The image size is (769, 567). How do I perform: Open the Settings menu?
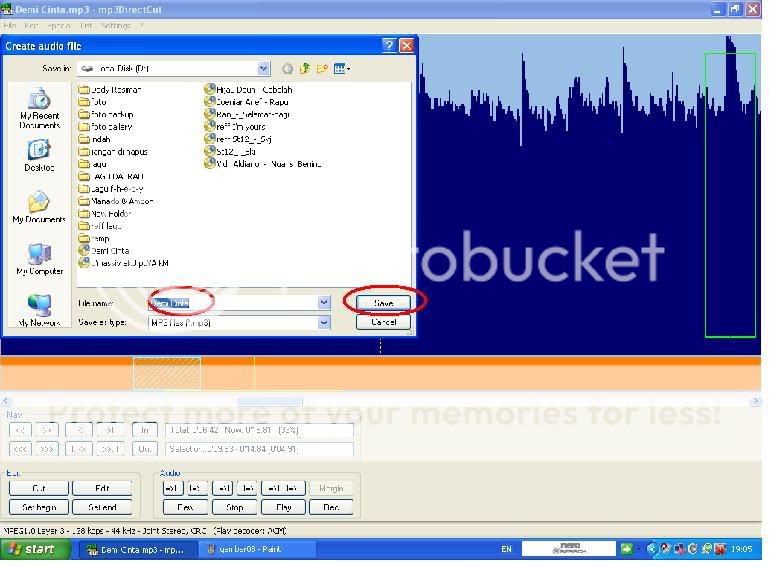tap(117, 25)
